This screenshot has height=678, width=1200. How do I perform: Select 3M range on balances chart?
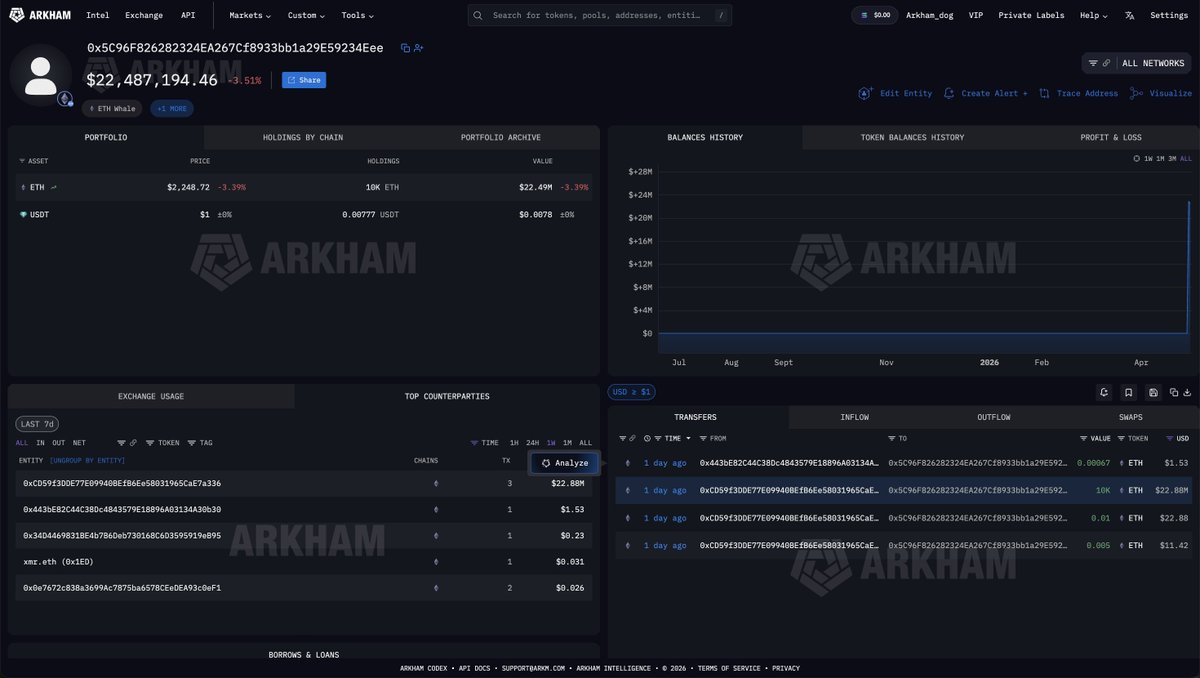point(1173,158)
